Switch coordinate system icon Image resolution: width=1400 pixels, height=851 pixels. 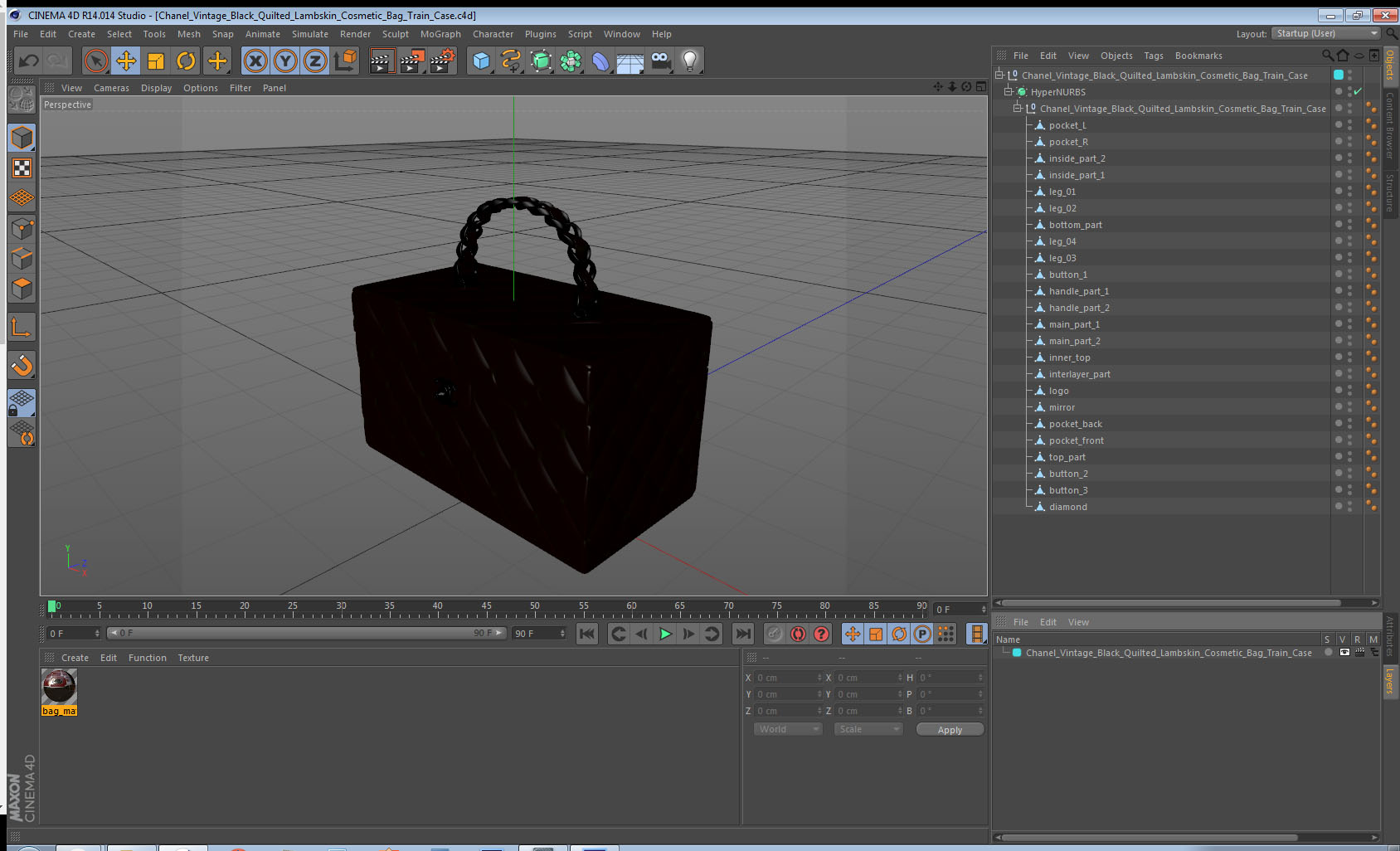pos(345,61)
